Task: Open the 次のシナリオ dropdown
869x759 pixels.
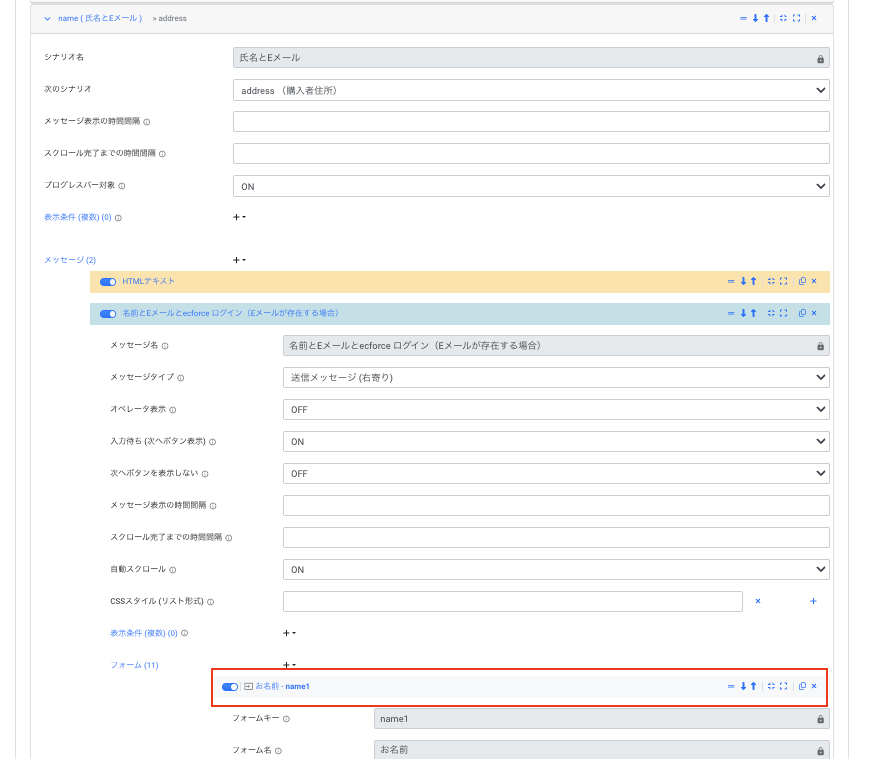Action: pyautogui.click(x=531, y=90)
